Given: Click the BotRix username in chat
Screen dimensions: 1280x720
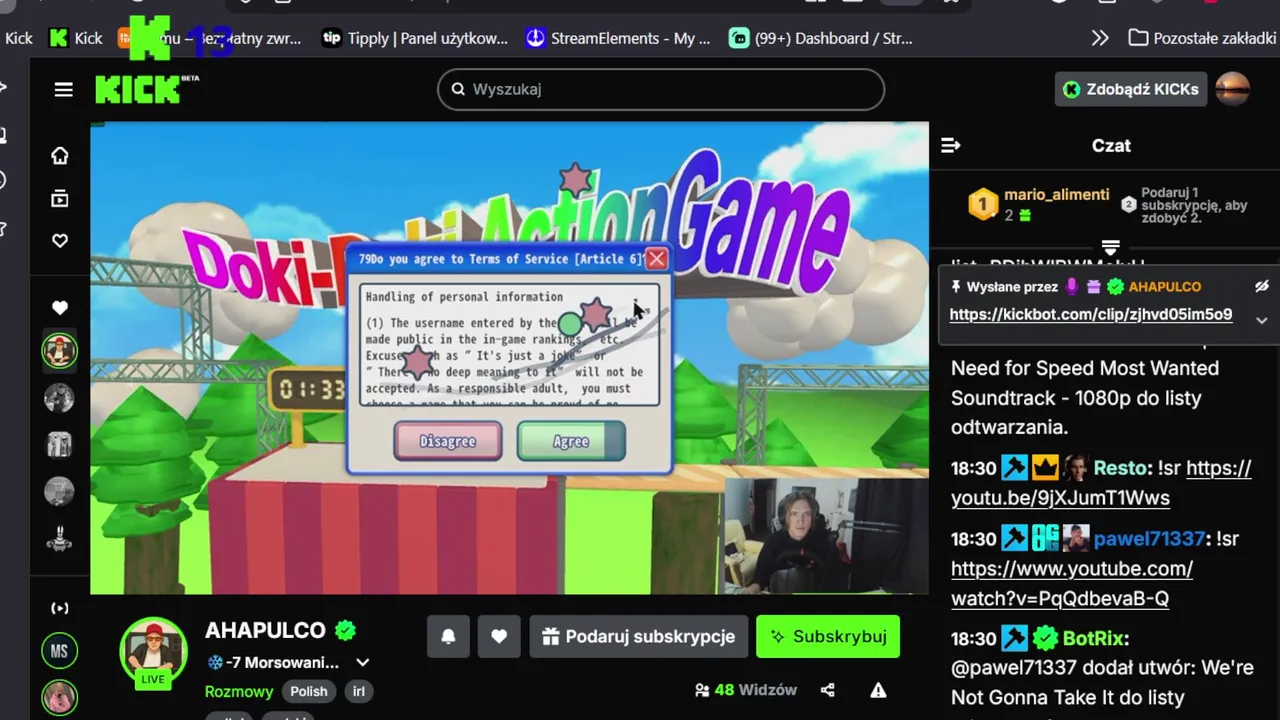Looking at the screenshot, I should (1095, 638).
